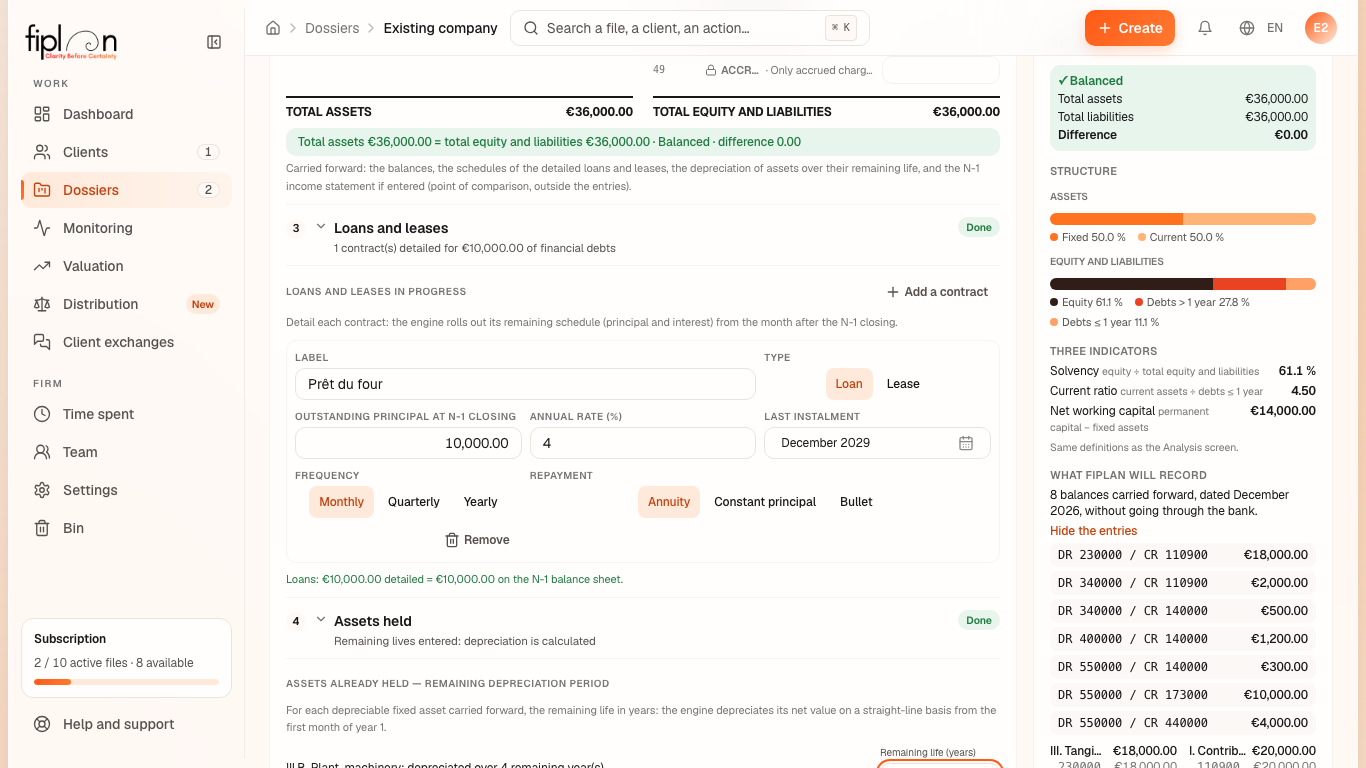The width and height of the screenshot is (1366, 768).
Task: Click the Time spent clock icon
Action: 42,414
